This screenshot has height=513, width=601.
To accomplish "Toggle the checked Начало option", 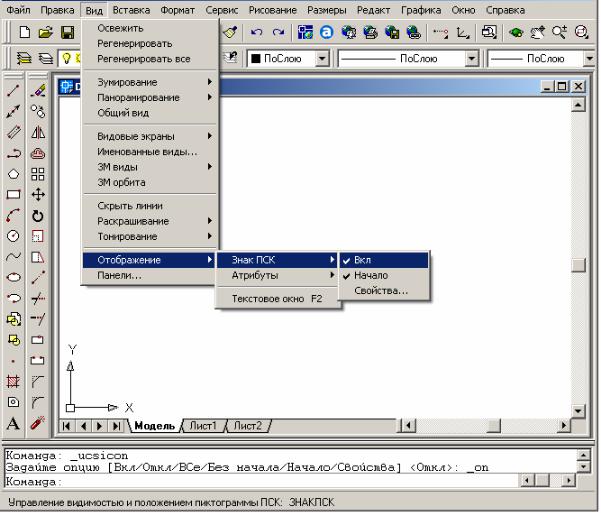I will pos(384,275).
